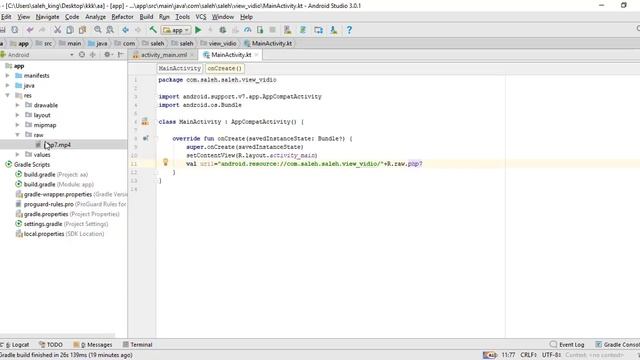Click the lightbulb intention icon on line 11
Image resolution: width=640 pixels, height=360 pixels.
point(166,162)
